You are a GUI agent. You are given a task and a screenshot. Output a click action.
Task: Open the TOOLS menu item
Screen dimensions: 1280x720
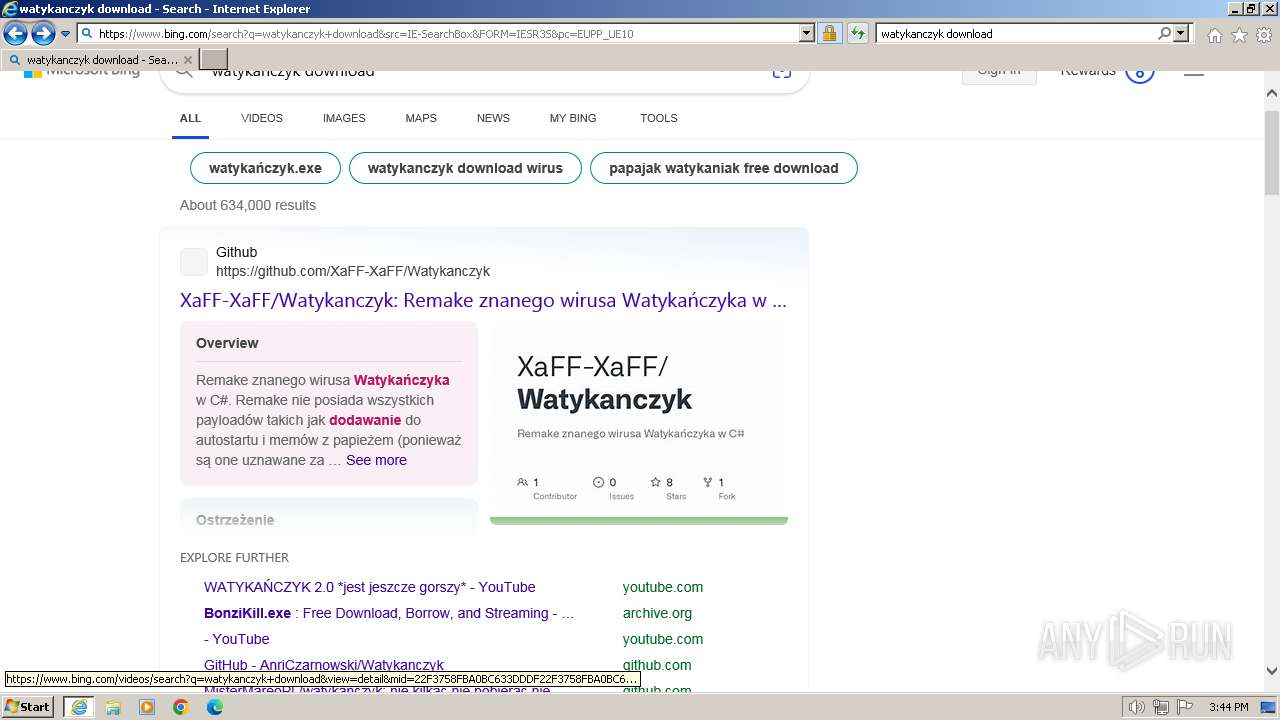tap(659, 118)
